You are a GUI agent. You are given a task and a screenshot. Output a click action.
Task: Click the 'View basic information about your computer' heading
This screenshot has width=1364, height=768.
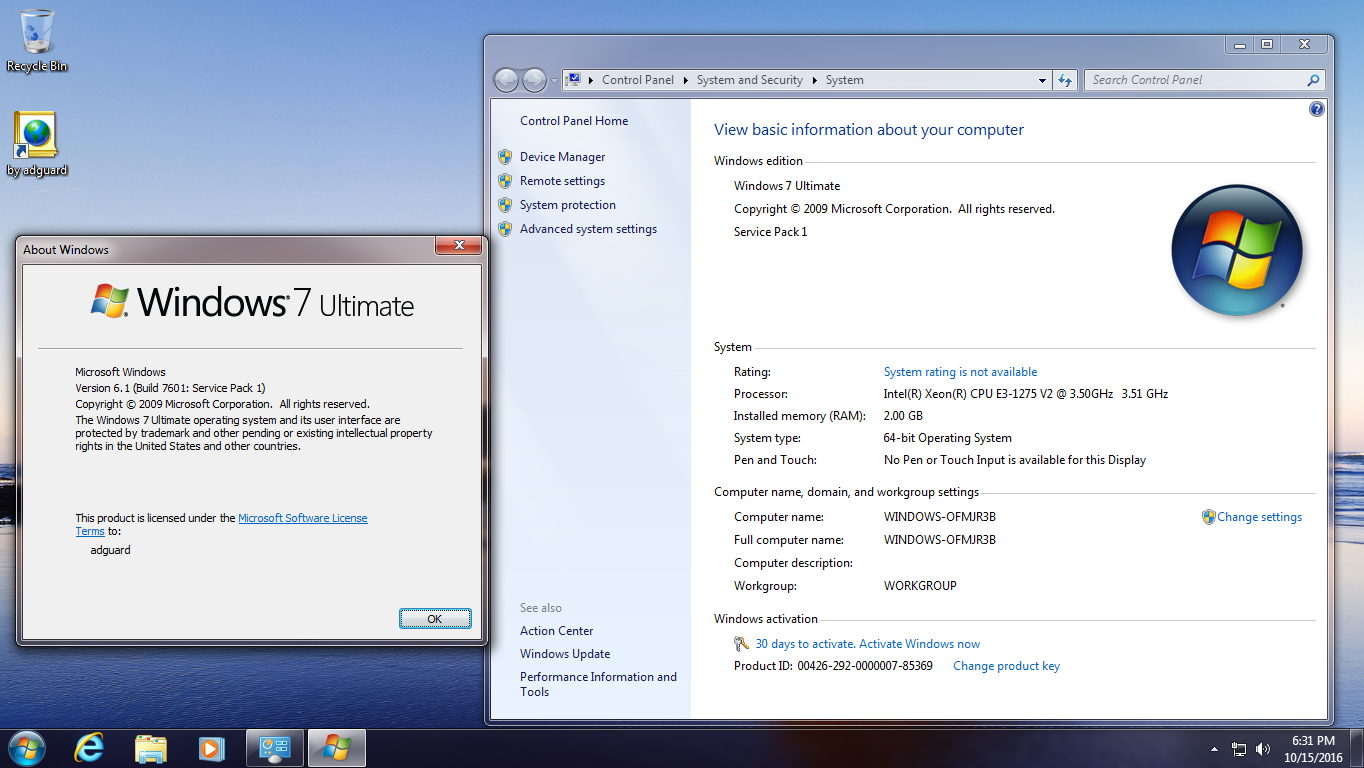(869, 130)
